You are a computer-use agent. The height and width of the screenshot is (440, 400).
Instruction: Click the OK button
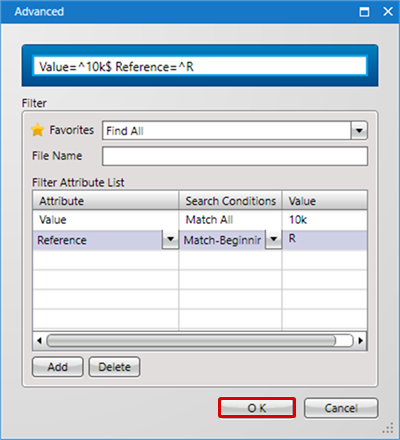point(257,408)
